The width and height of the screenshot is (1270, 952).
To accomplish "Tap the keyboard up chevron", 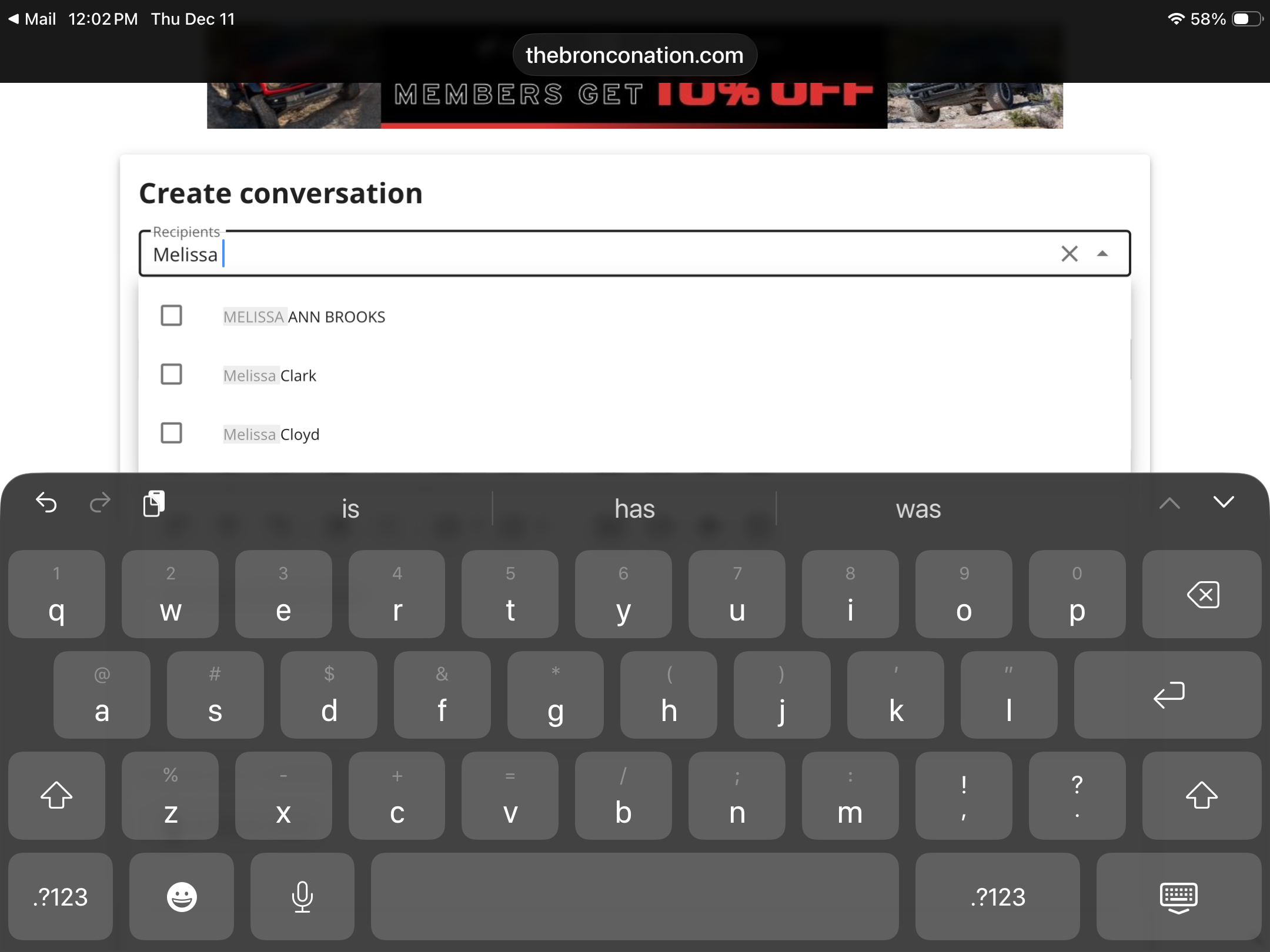I will [x=1169, y=503].
